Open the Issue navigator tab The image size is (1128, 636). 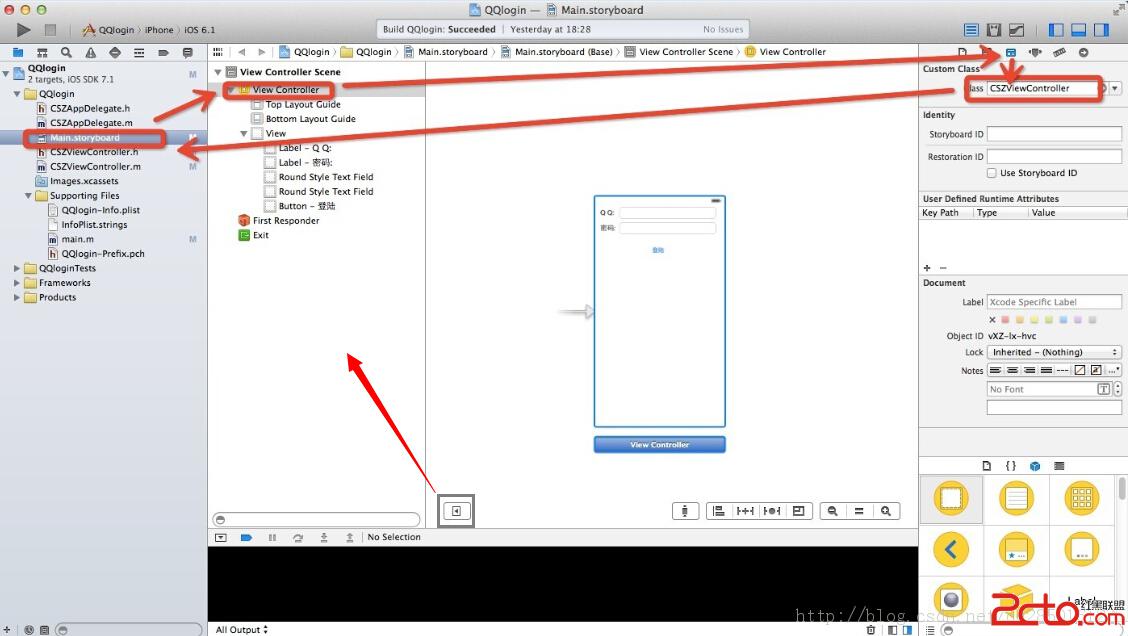(x=91, y=53)
